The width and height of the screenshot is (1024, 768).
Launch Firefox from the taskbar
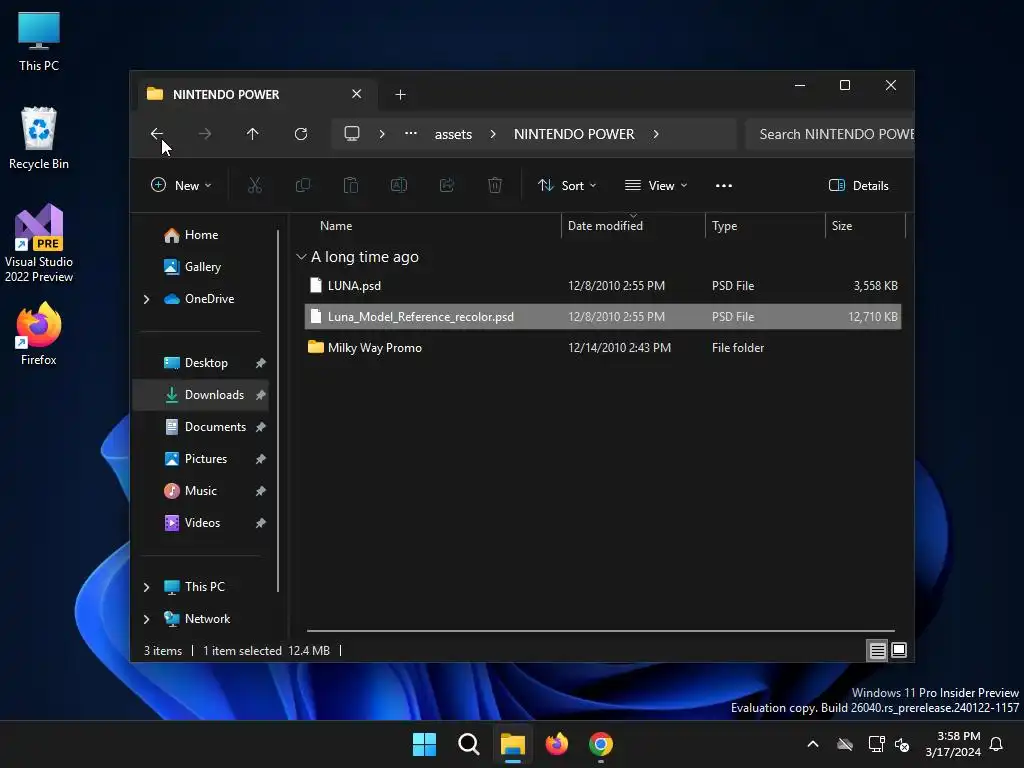[556, 744]
